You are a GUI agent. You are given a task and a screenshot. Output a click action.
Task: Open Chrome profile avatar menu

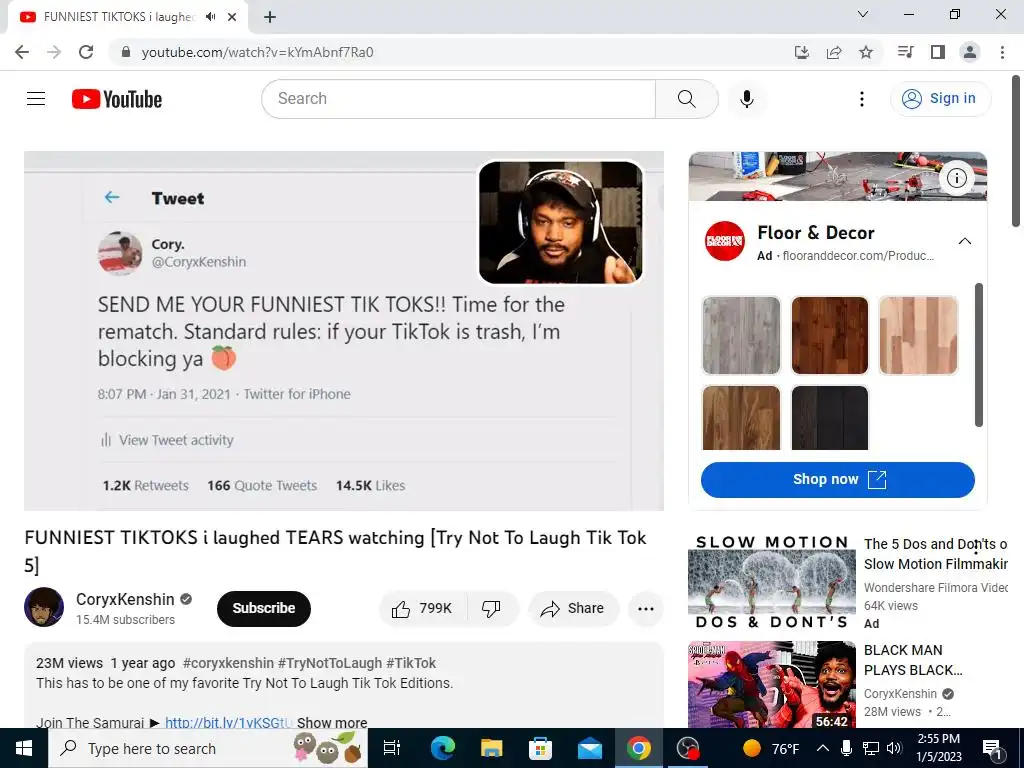pos(970,52)
